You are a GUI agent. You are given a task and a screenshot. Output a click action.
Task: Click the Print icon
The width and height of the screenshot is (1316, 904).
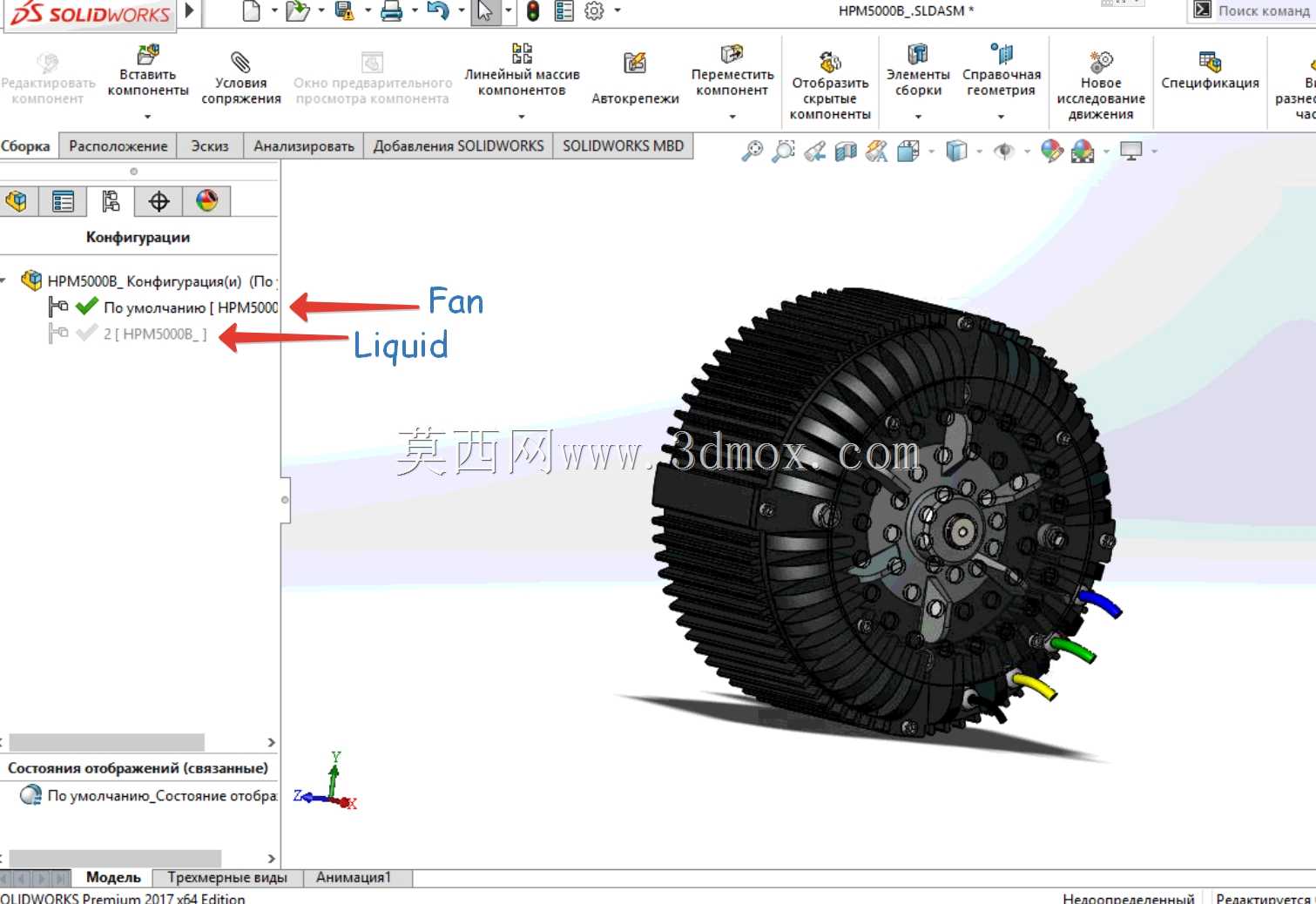[391, 11]
